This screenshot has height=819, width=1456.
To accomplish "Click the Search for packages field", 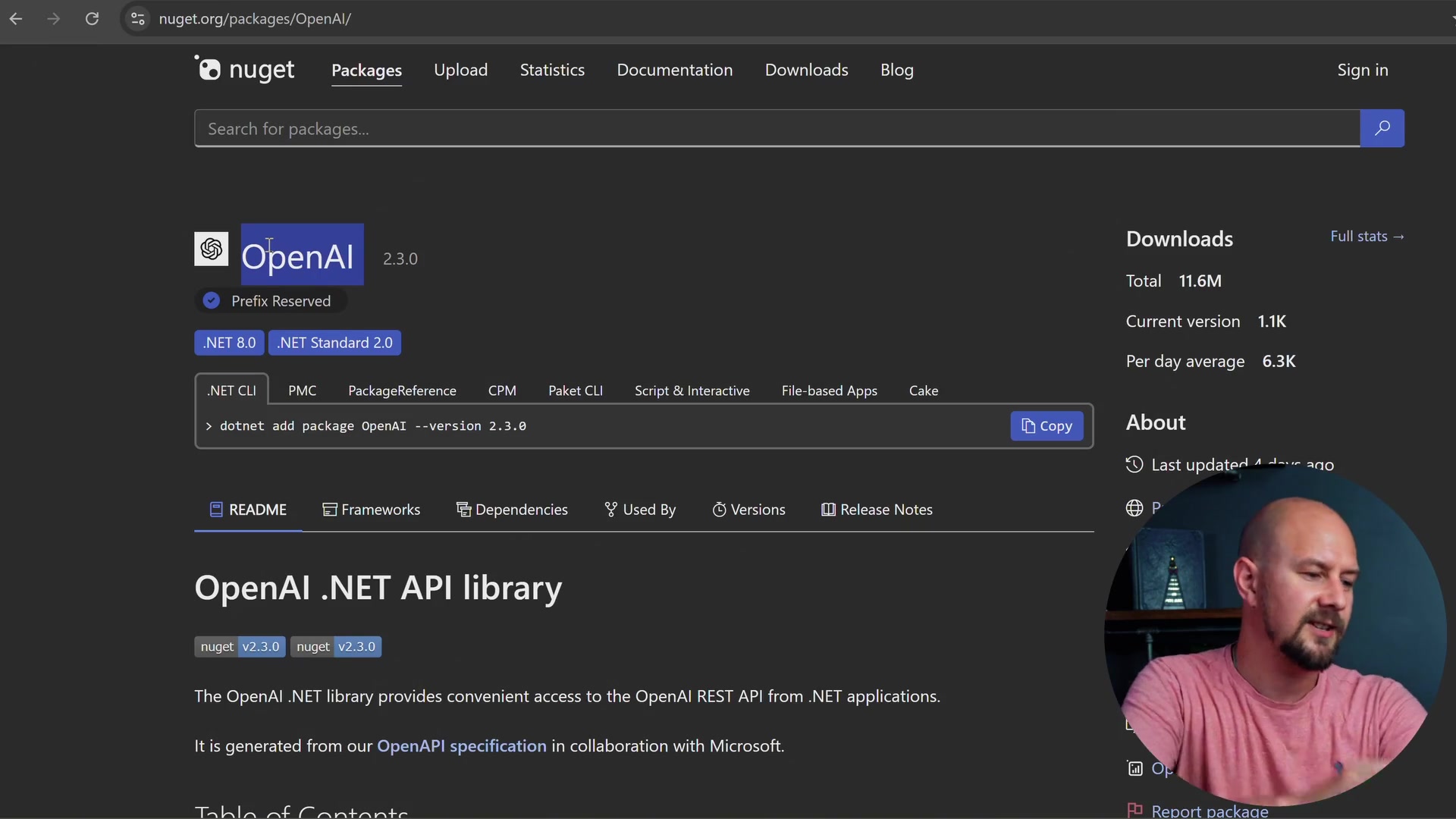I will tap(531, 128).
